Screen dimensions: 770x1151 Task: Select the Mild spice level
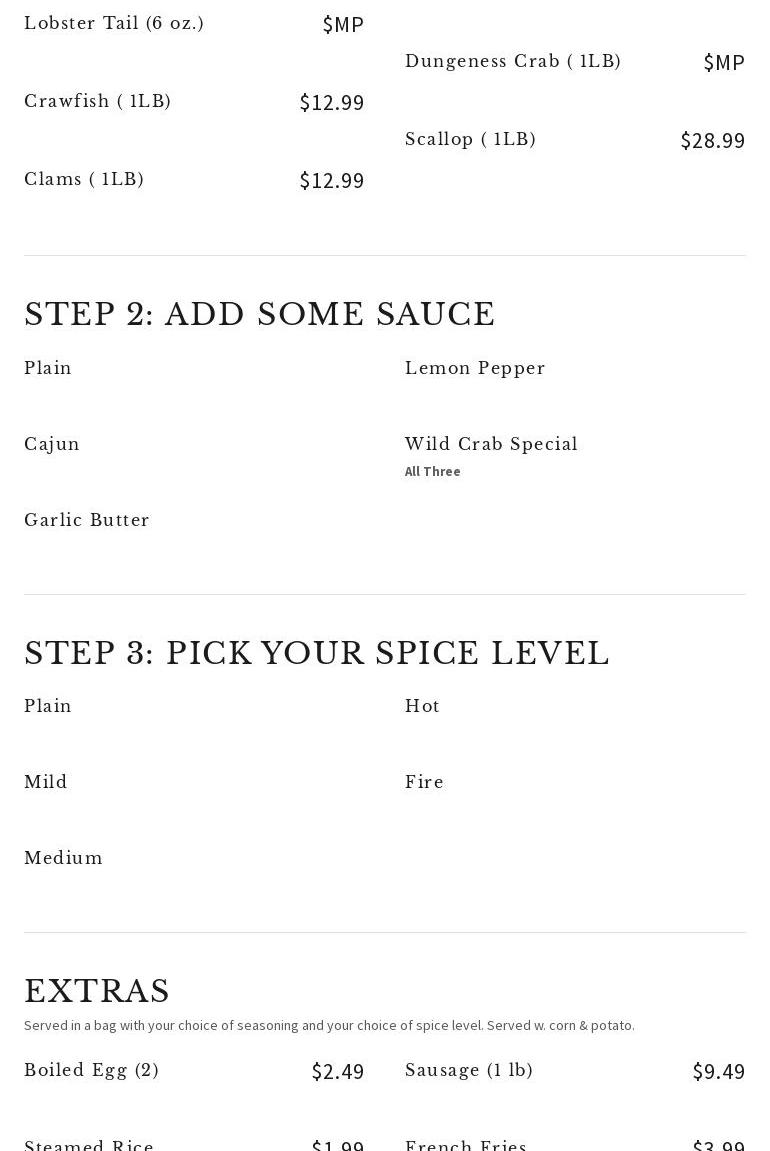[x=46, y=783]
